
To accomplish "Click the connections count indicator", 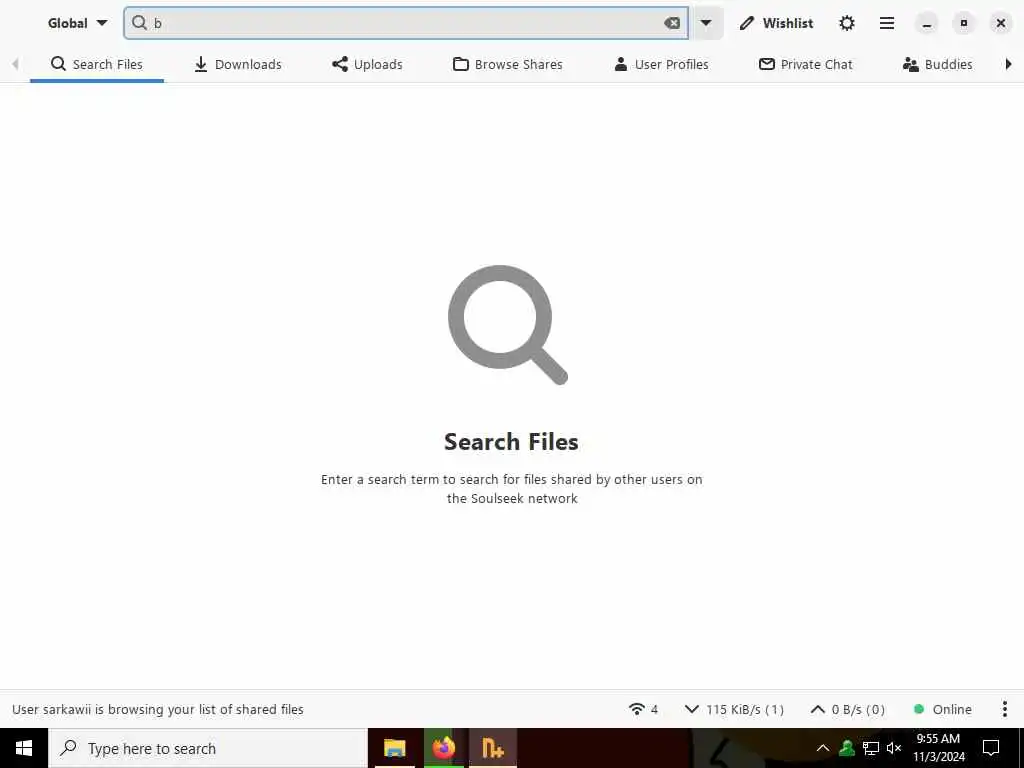I will pyautogui.click(x=643, y=709).
